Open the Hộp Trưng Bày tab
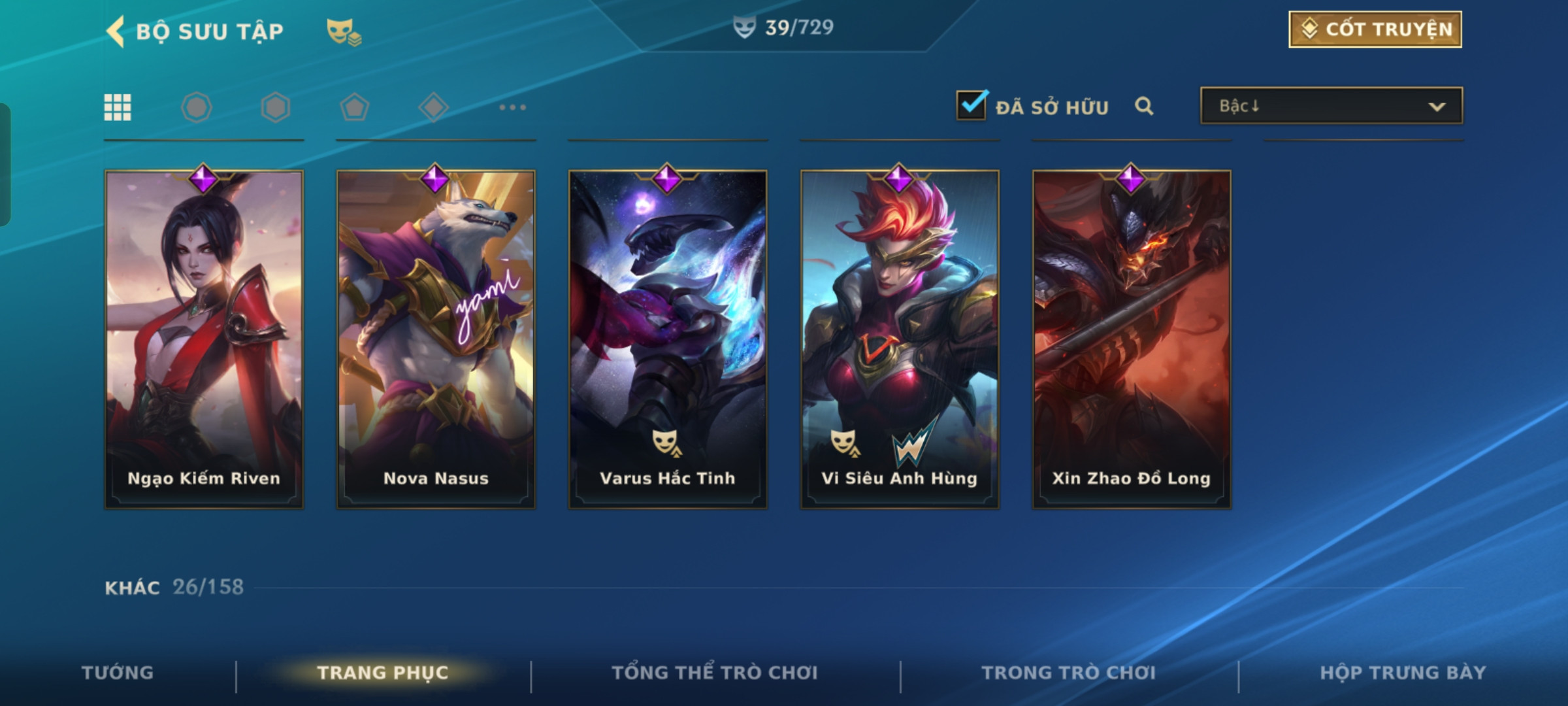Viewport: 1568px width, 706px height. (1403, 673)
